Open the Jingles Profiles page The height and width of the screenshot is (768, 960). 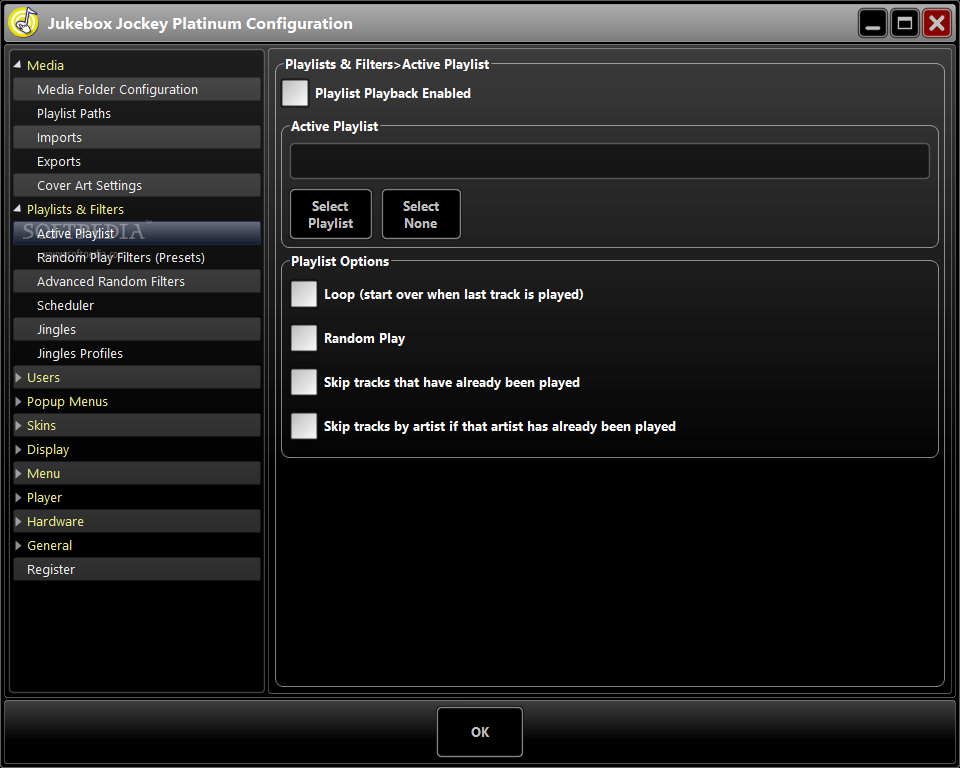tap(137, 353)
